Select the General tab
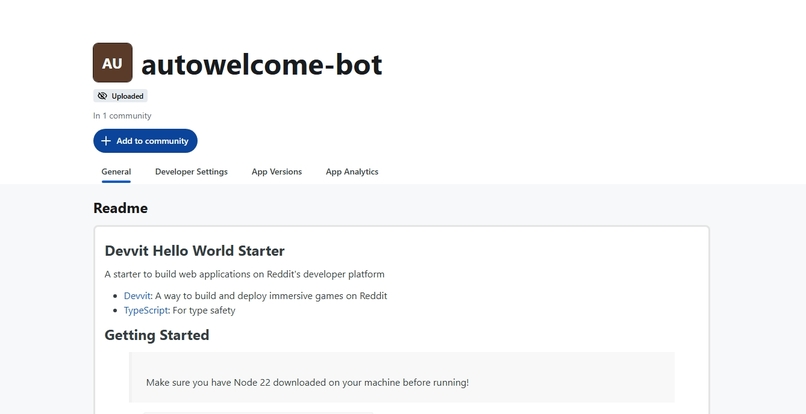The width and height of the screenshot is (806, 414). [x=116, y=172]
